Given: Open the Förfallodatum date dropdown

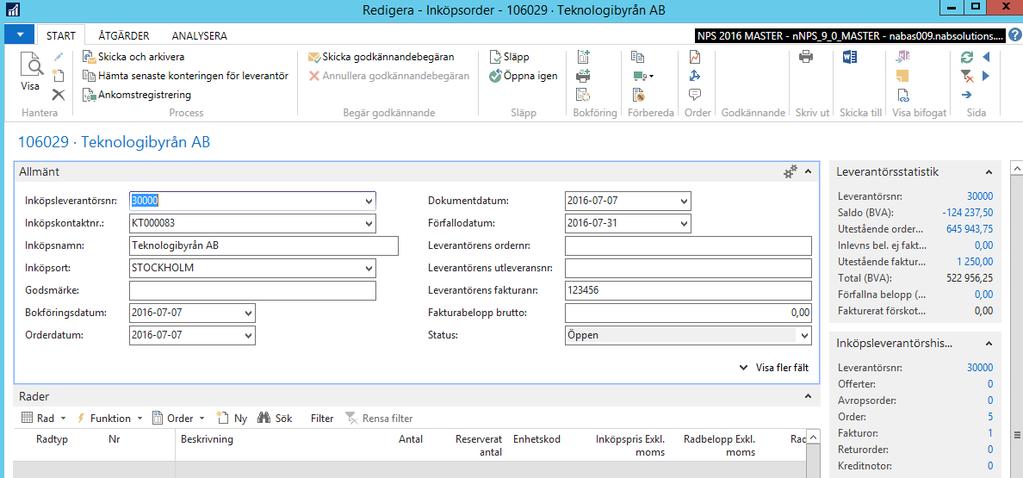Looking at the screenshot, I should 683,224.
